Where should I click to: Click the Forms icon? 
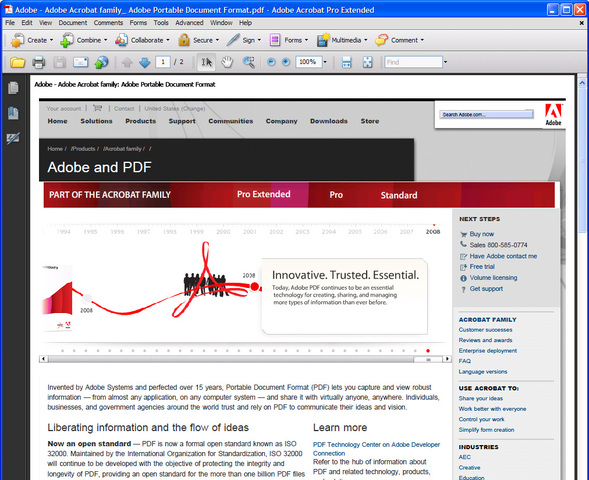pos(275,40)
